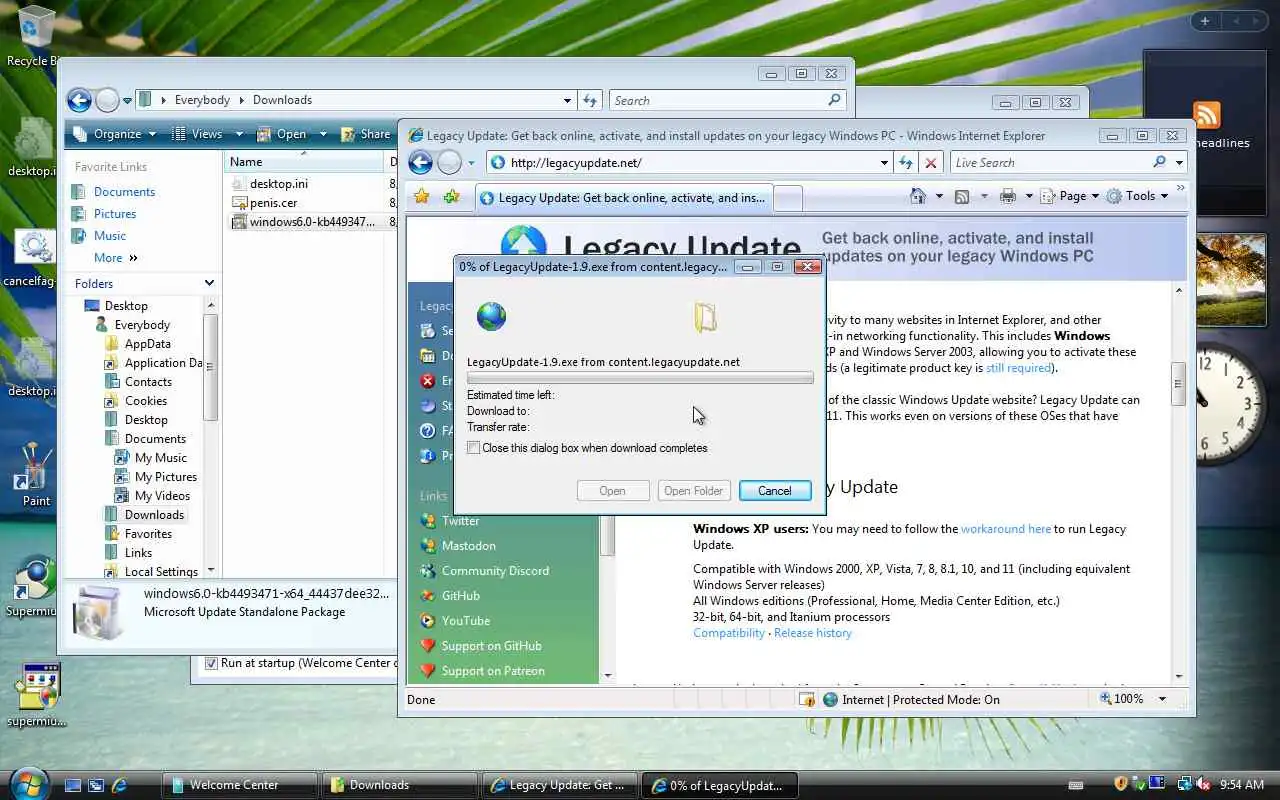1280x800 pixels.
Task: Click Share in the Explorer toolbar
Action: pos(365,134)
